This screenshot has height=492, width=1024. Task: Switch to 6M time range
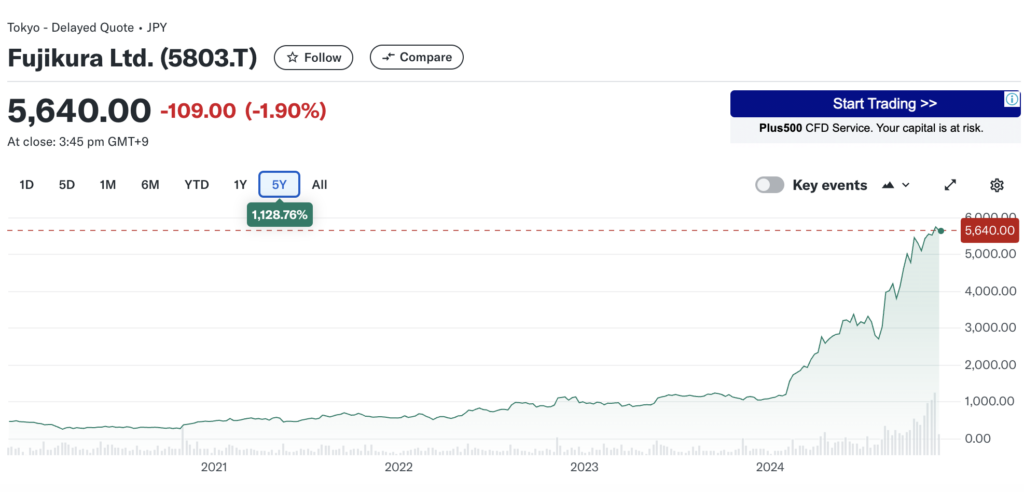150,185
